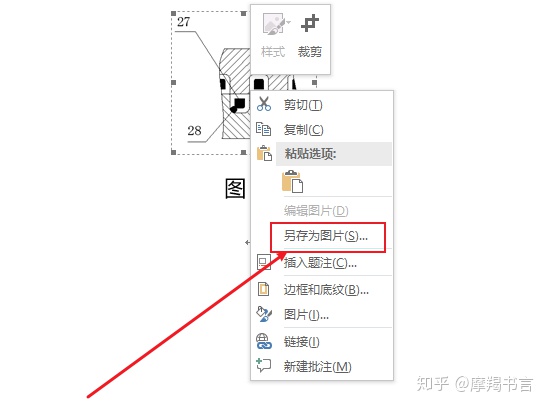Click the Borders and Shading page icon
The height and width of the screenshot is (407, 548).
264,289
